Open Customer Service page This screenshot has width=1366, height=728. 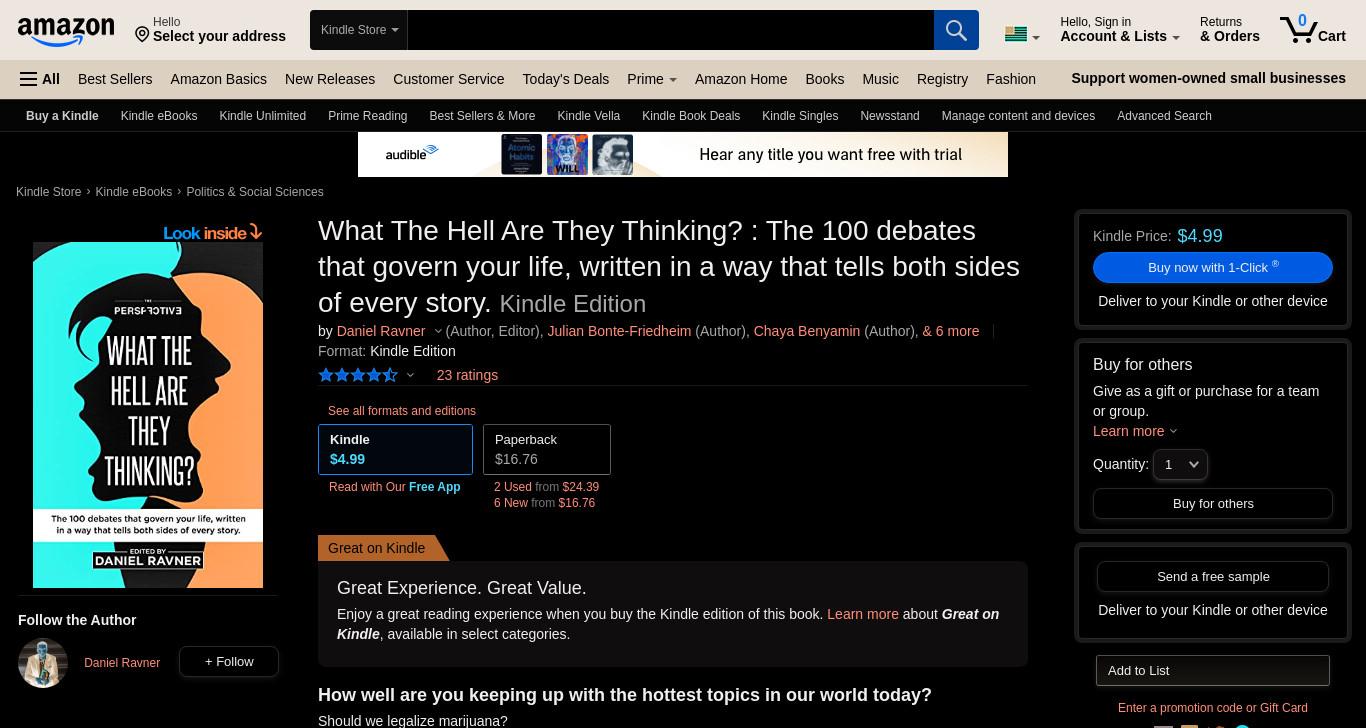coord(448,79)
